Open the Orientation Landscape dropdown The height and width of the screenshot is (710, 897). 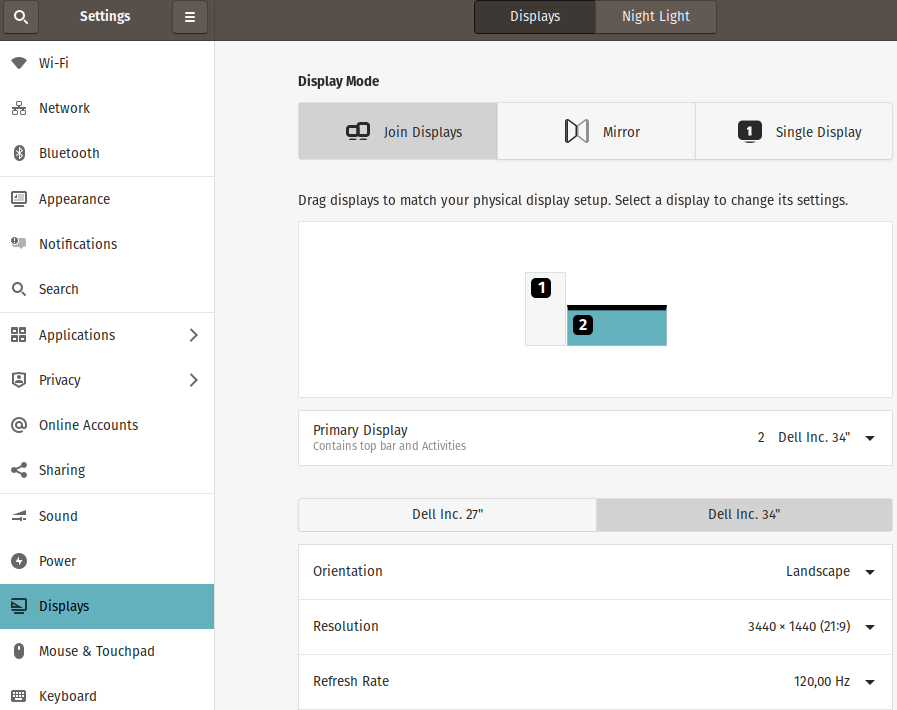[830, 572]
